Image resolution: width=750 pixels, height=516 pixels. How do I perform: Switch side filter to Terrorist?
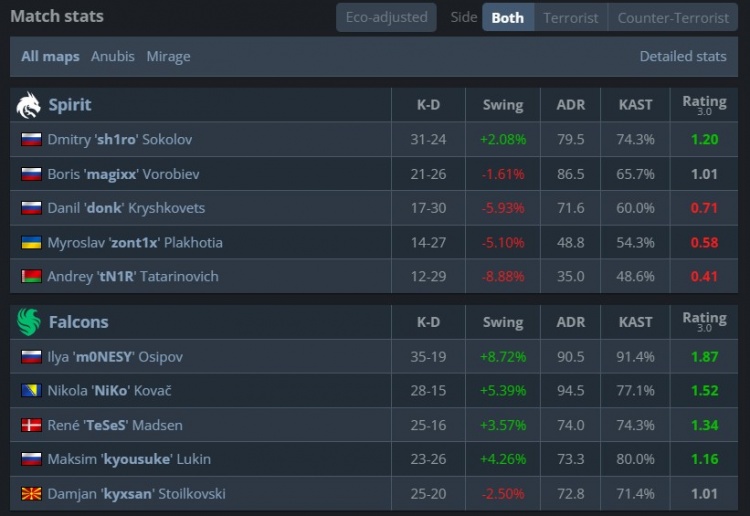571,17
